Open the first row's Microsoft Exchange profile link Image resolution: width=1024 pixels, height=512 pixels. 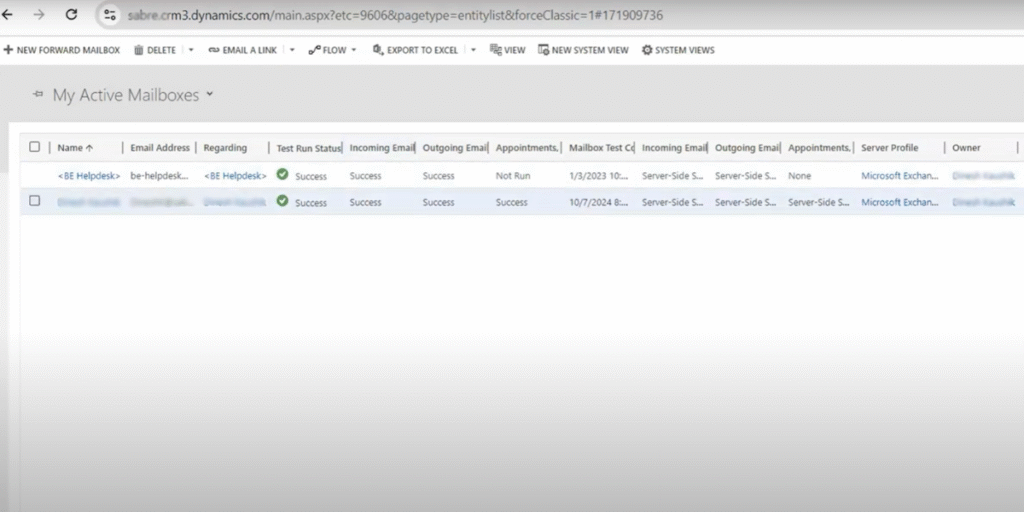900,176
